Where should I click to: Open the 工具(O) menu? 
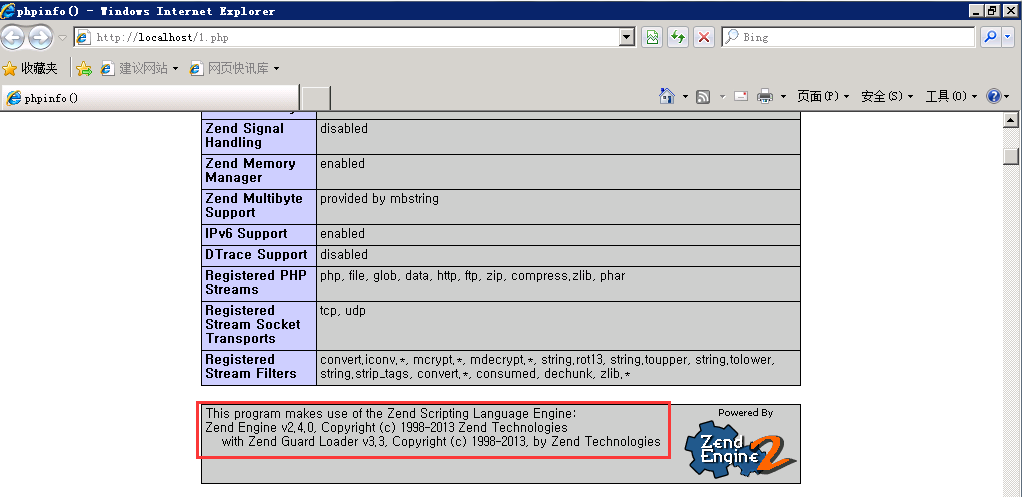(951, 96)
